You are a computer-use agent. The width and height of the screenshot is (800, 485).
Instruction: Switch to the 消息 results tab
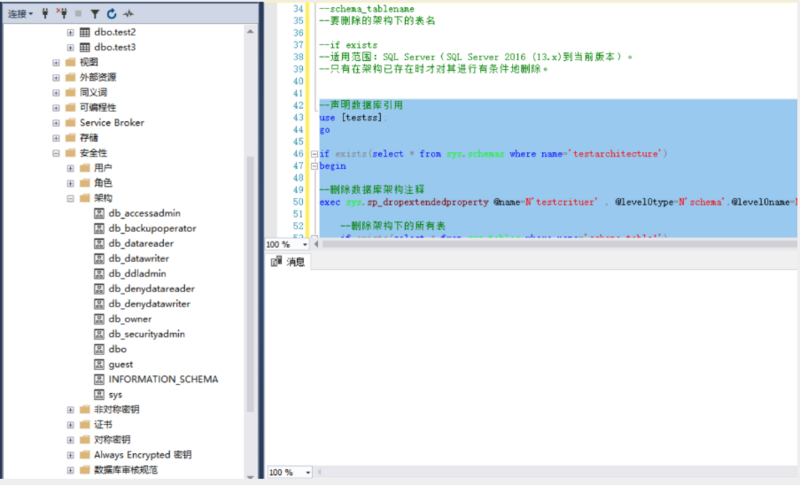(288, 262)
